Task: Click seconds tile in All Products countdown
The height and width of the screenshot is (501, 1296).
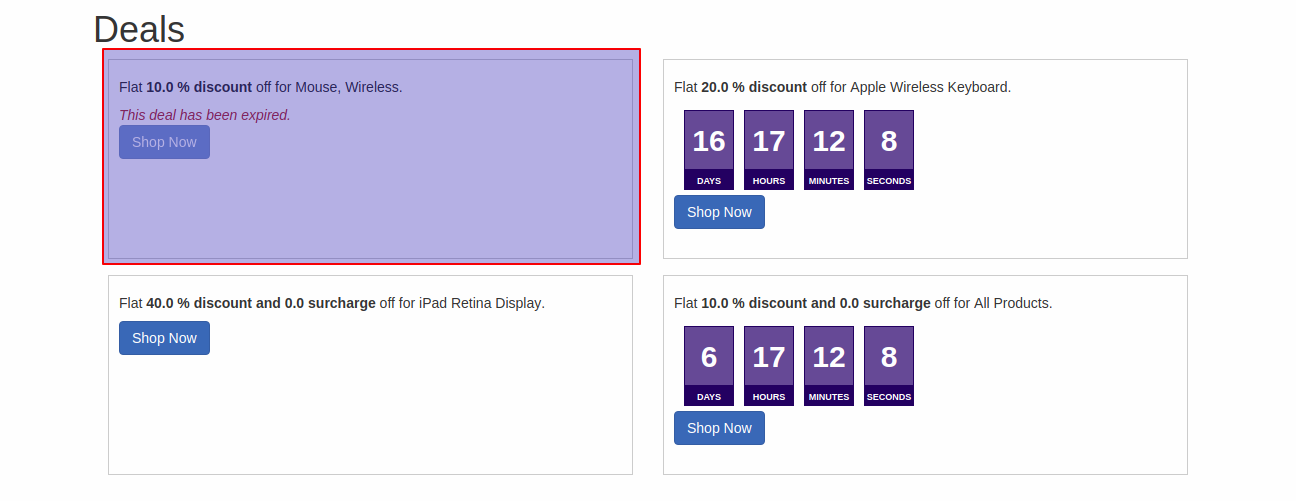Action: (889, 365)
